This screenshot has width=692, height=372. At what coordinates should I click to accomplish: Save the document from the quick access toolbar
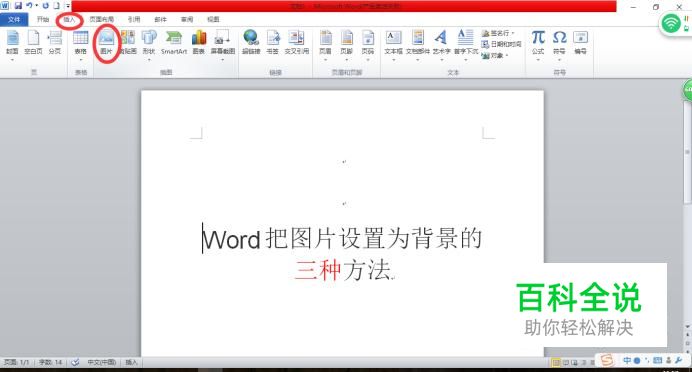18,6
